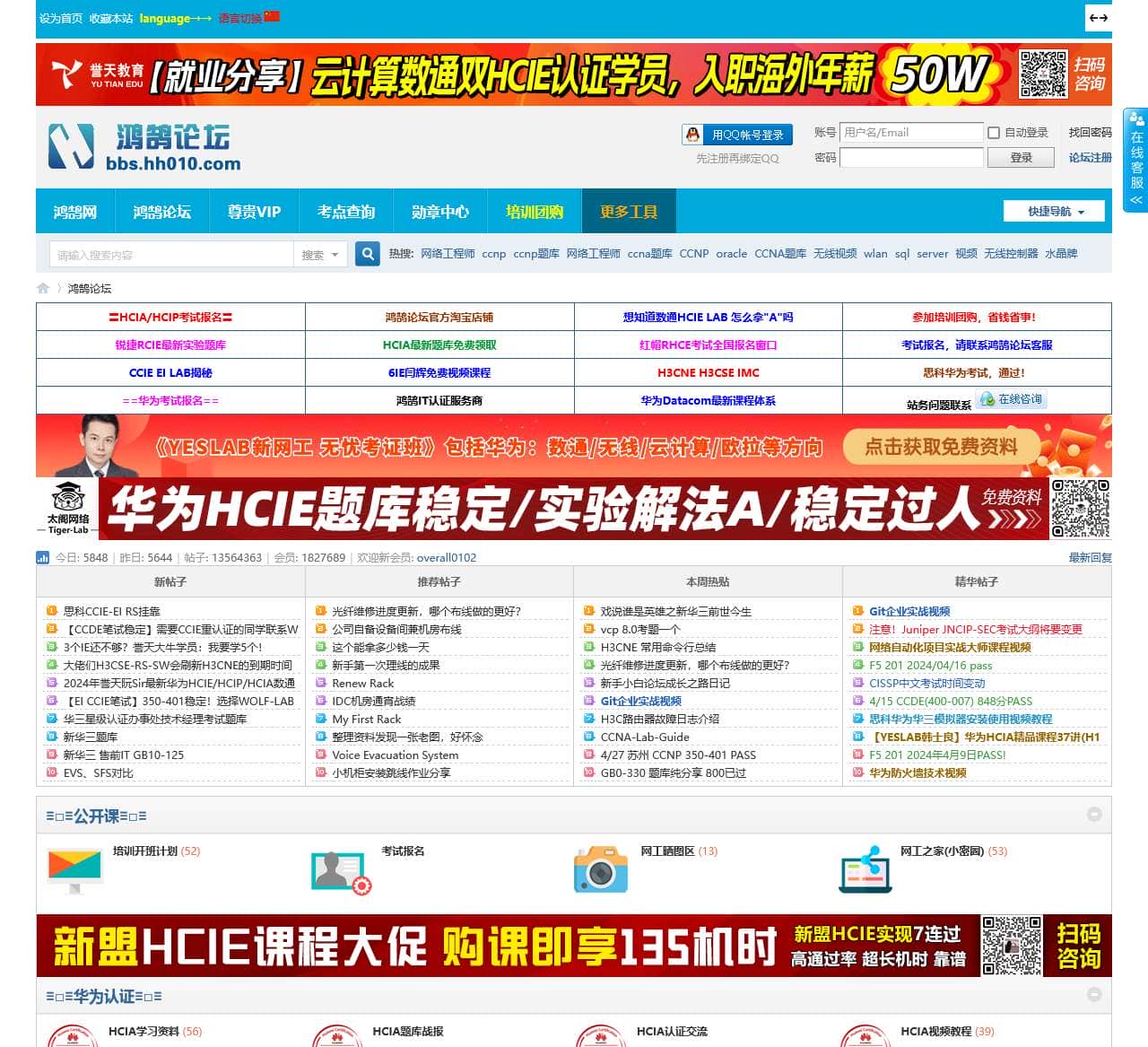Click the 登录 button
Viewport: 1148px width, 1047px height.
(x=1022, y=158)
